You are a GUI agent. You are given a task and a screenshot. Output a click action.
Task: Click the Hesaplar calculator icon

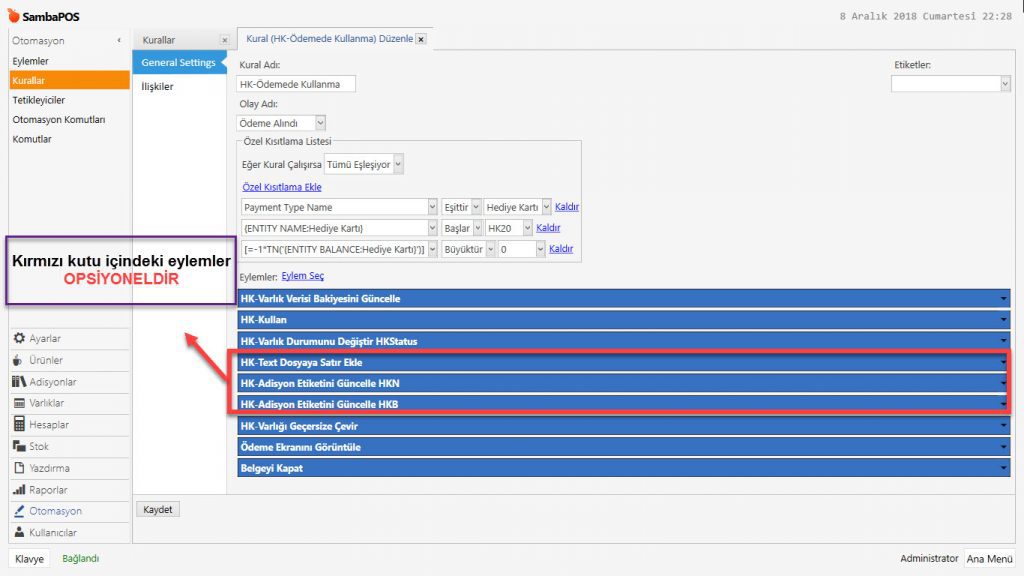pyautogui.click(x=19, y=425)
